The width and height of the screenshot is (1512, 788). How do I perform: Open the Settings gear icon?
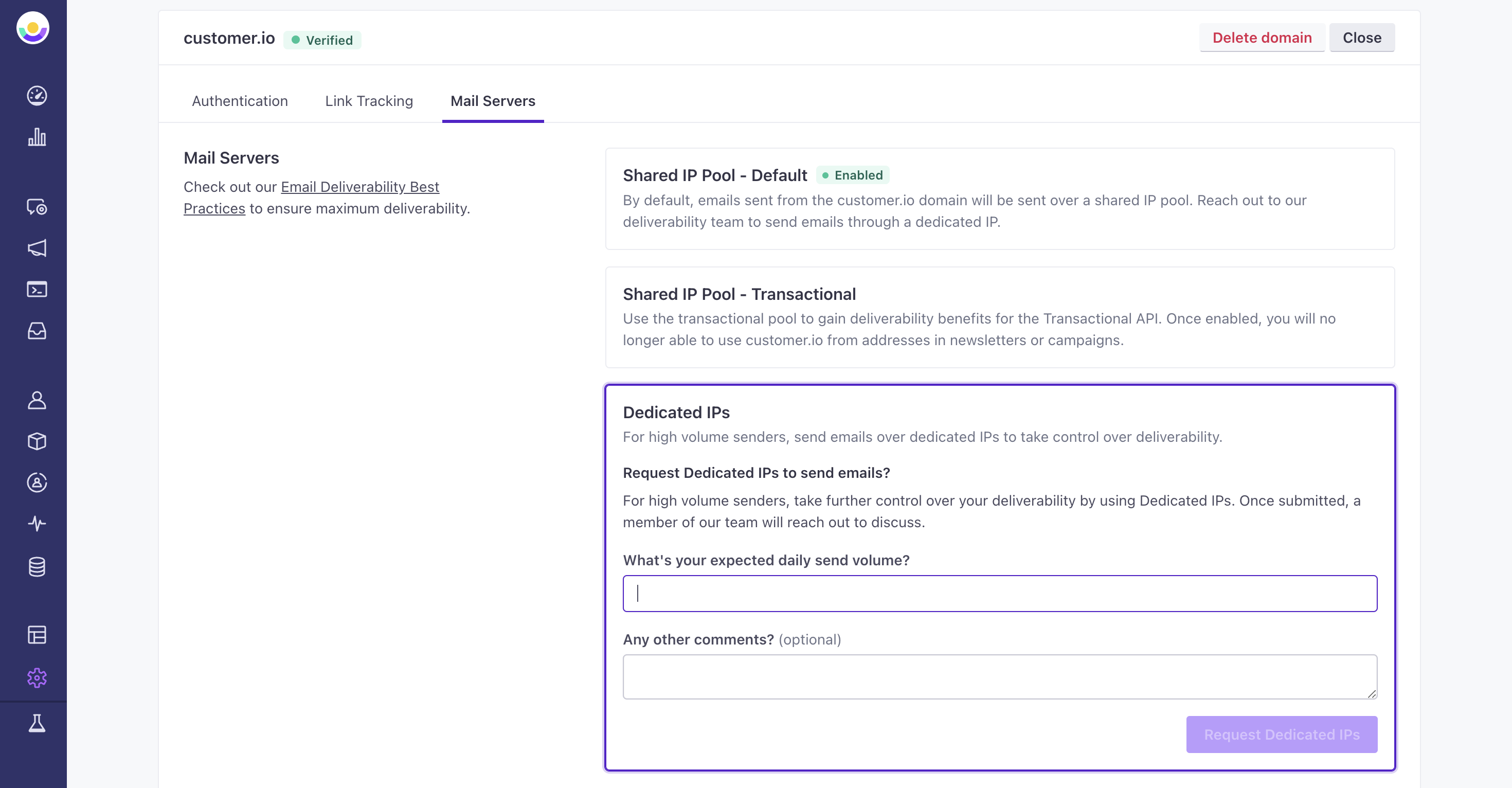[37, 677]
